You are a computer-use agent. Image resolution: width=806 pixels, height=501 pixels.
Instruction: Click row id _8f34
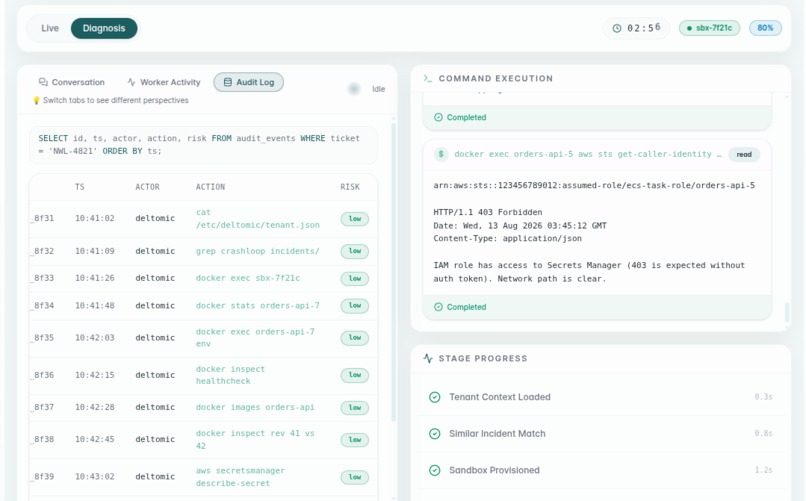pos(43,306)
